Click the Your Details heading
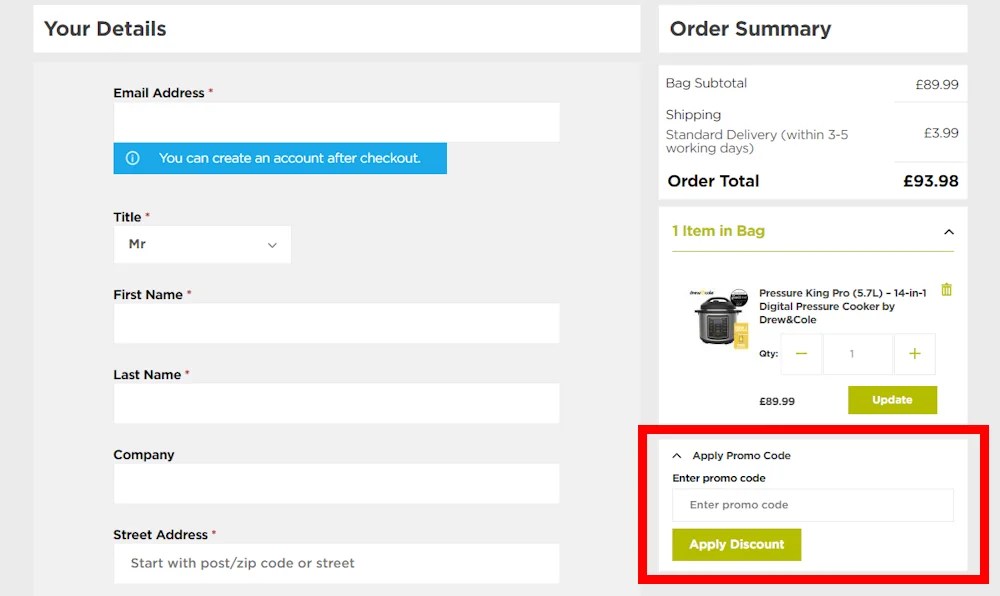 104,29
